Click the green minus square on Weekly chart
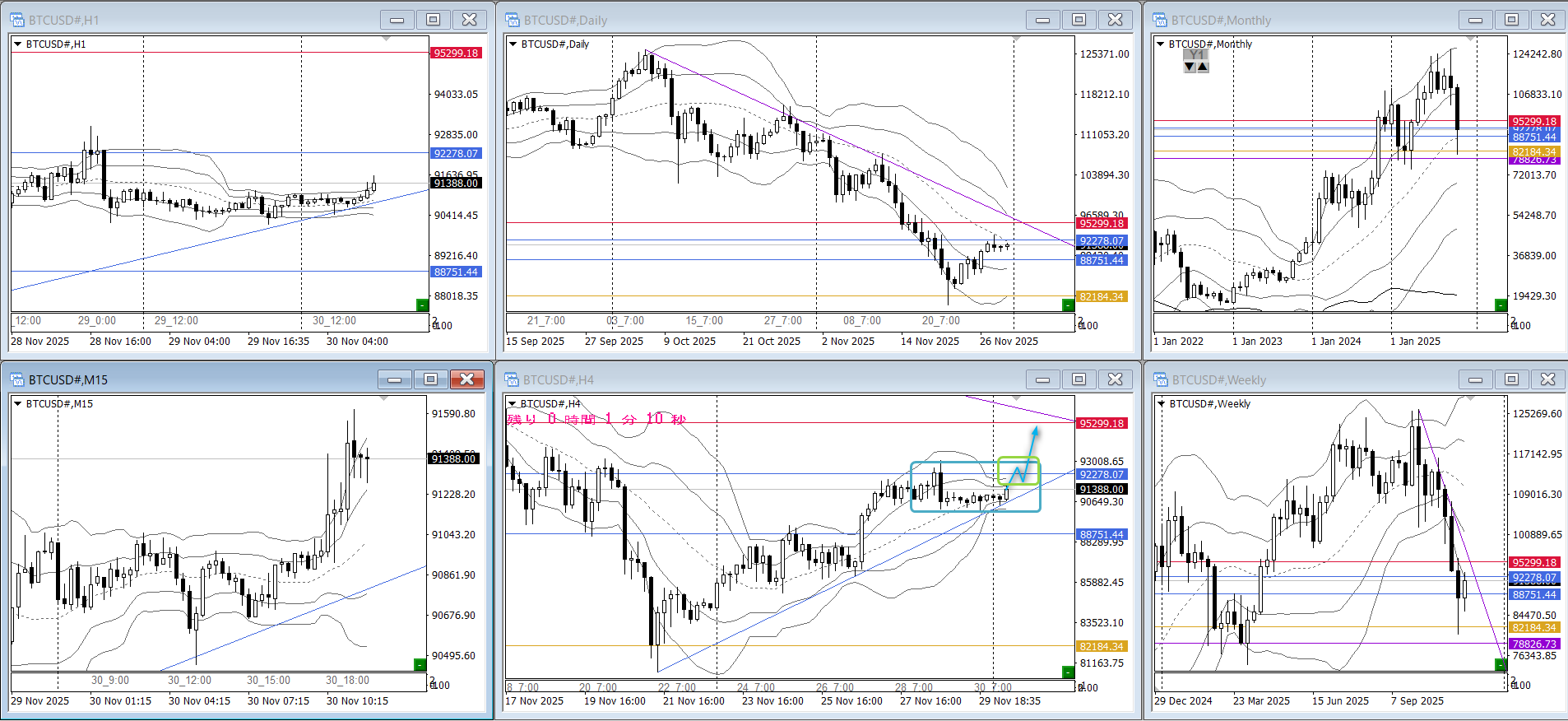This screenshot has width=1568, height=721. point(1501,664)
